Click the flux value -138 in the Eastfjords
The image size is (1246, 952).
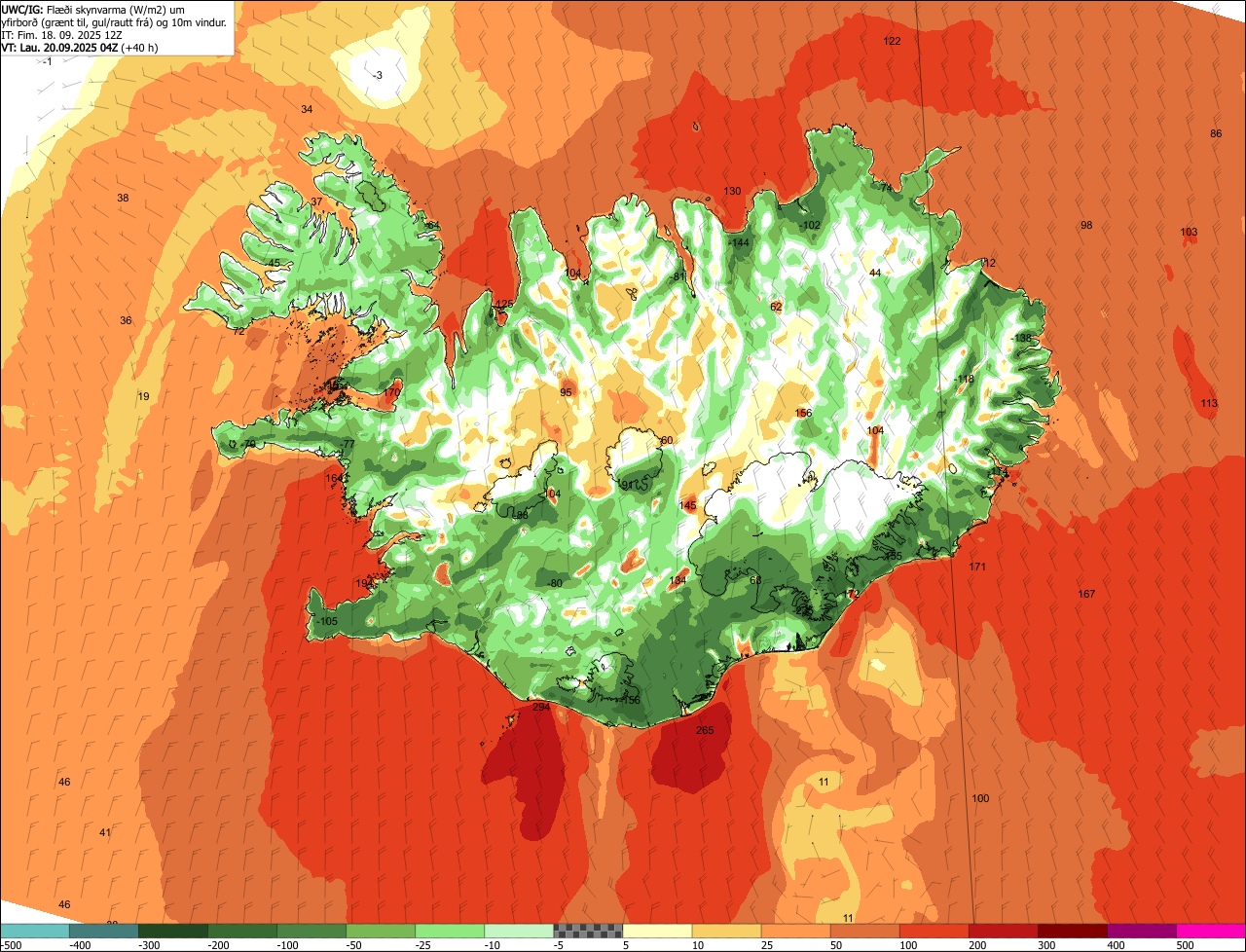[x=1021, y=338]
